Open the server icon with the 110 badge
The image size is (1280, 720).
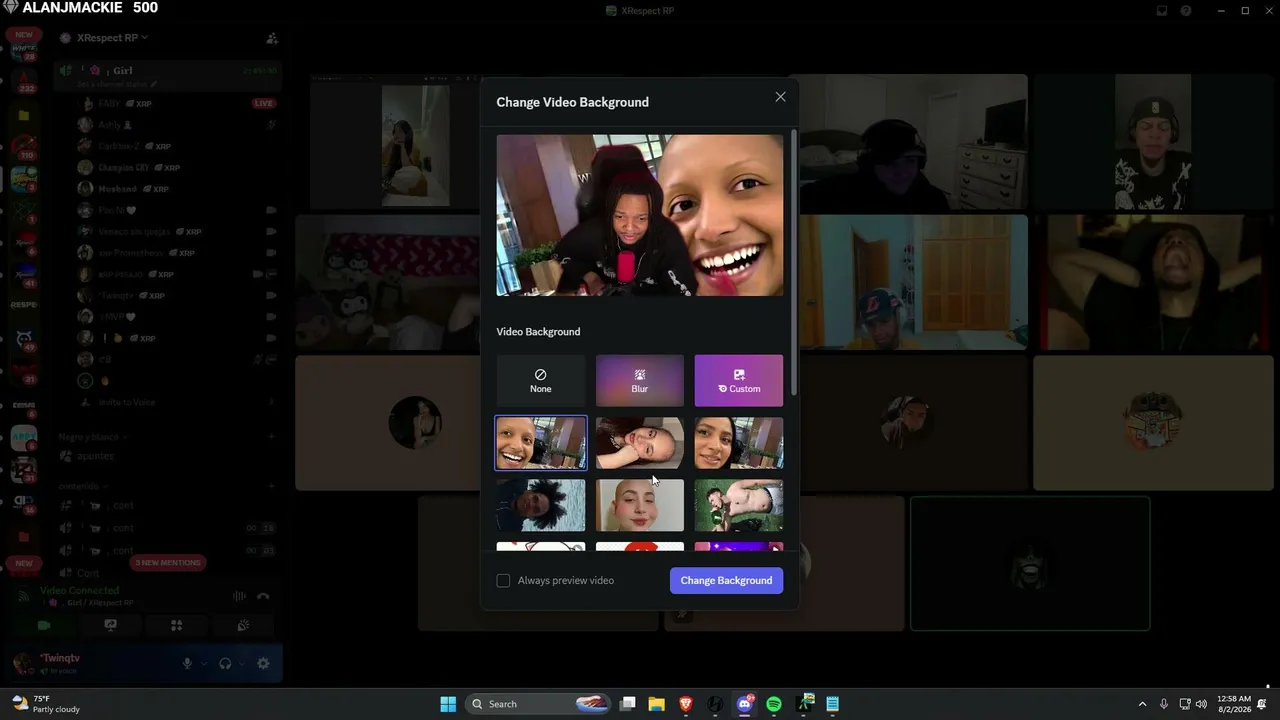pyautogui.click(x=24, y=148)
